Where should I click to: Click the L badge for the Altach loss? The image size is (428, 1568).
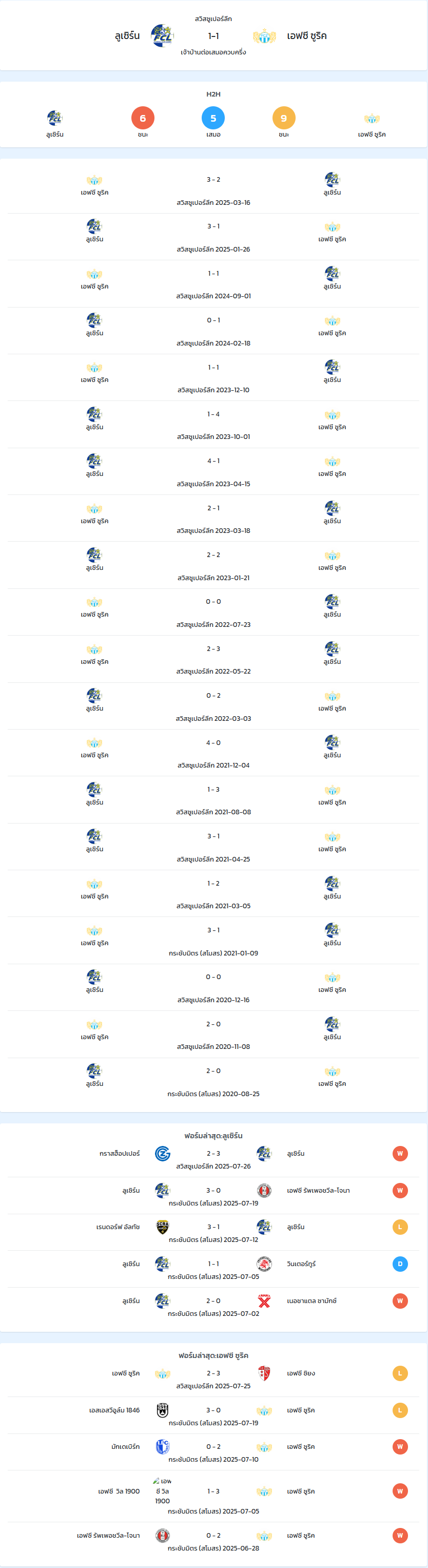point(400,1227)
